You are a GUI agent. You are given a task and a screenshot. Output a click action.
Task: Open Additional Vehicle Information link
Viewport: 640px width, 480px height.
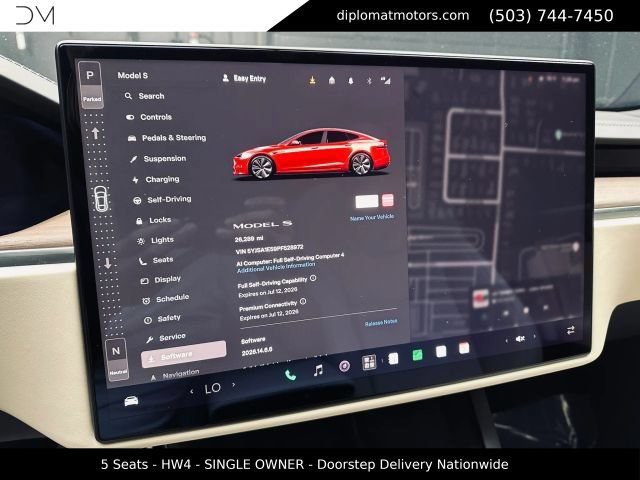(x=276, y=267)
